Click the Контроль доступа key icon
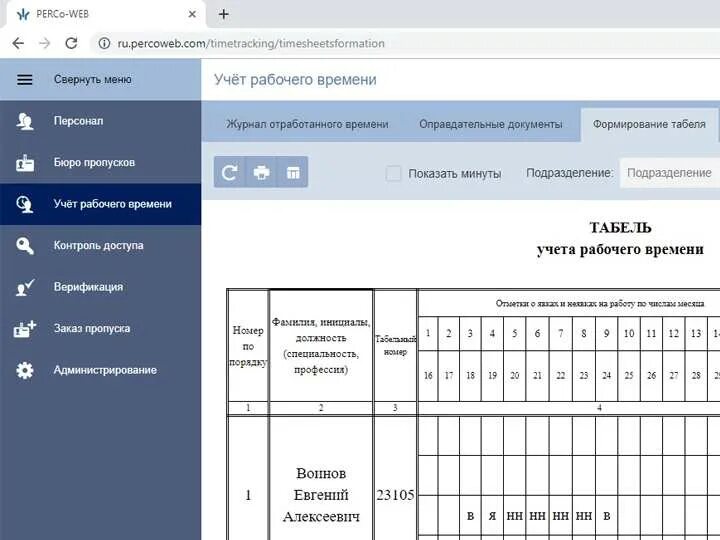 tap(25, 246)
